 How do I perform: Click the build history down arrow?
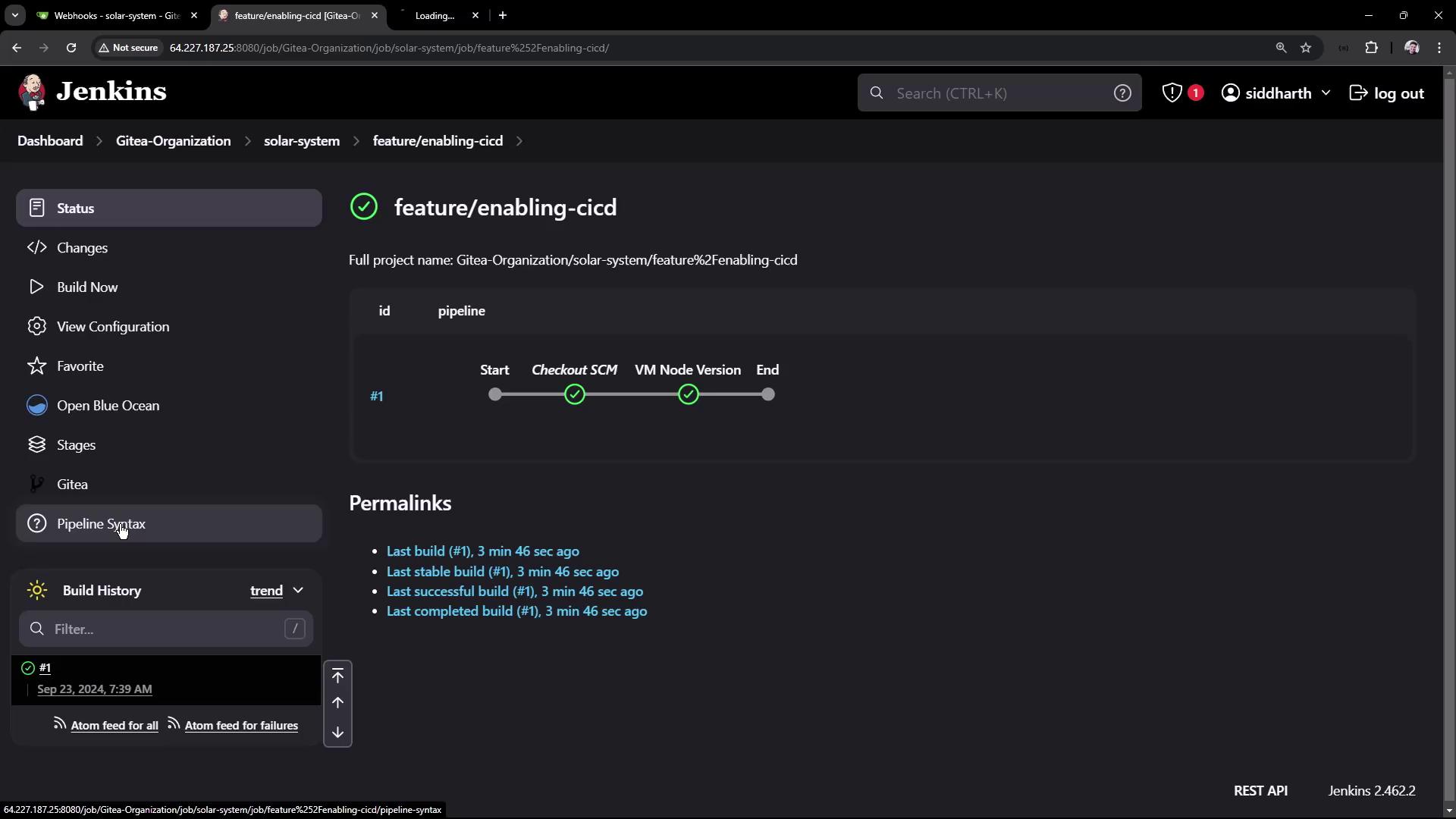[337, 733]
